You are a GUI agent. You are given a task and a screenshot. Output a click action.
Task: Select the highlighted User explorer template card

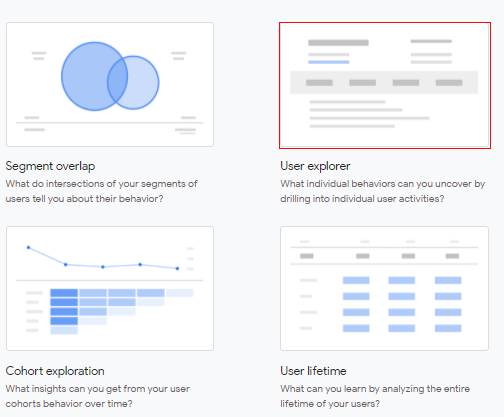(x=385, y=85)
